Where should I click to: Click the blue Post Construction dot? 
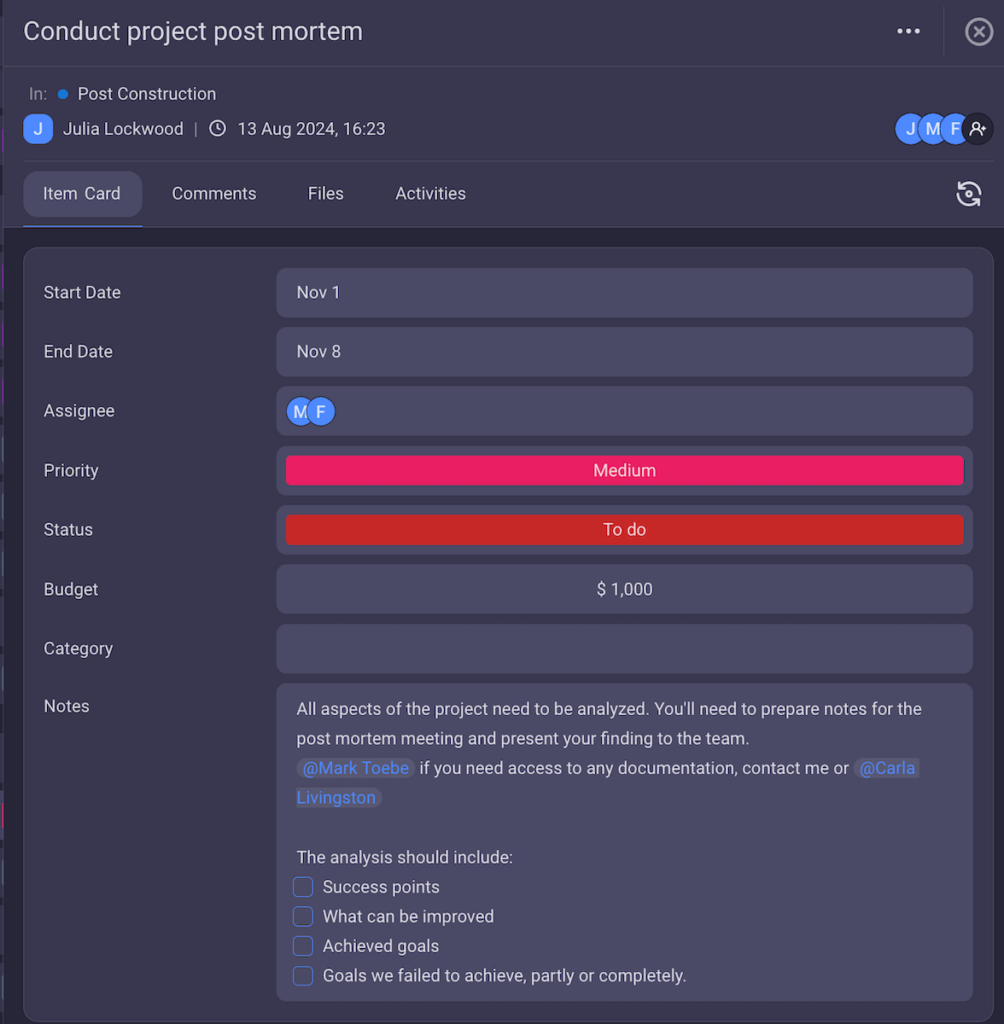tap(63, 94)
